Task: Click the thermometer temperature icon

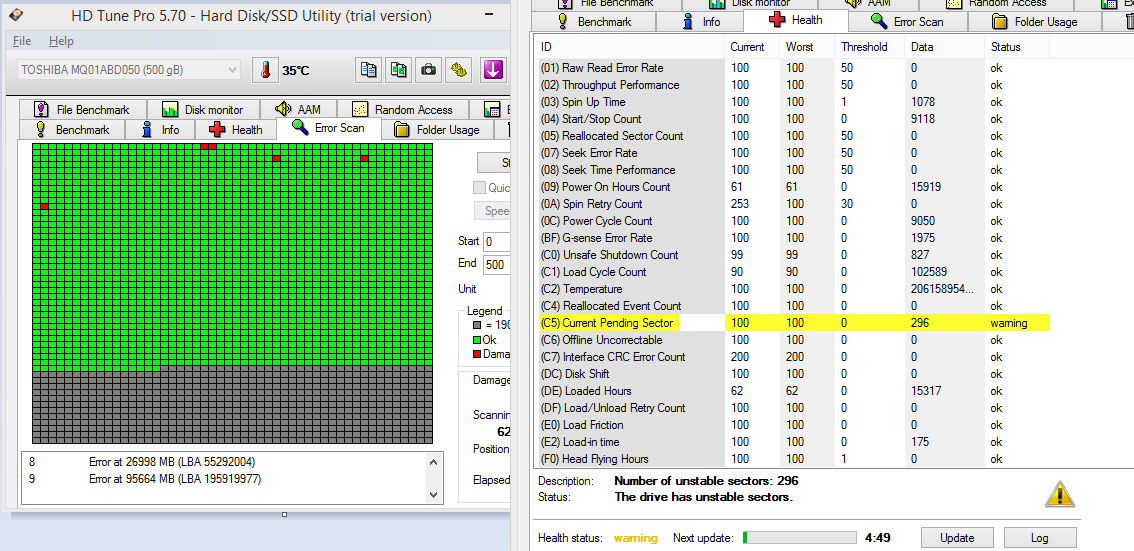Action: click(265, 70)
